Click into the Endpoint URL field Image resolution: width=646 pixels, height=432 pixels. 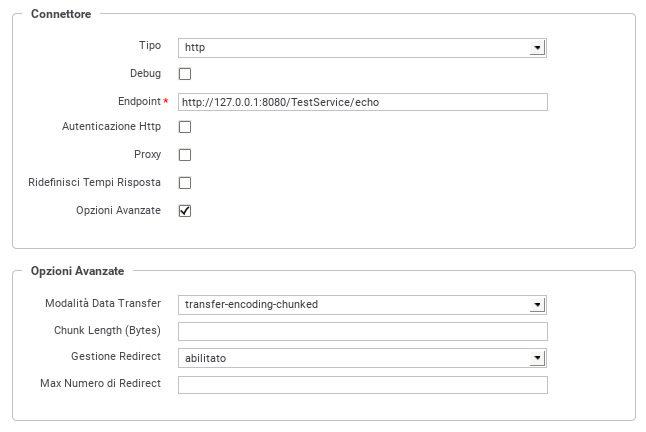point(363,102)
